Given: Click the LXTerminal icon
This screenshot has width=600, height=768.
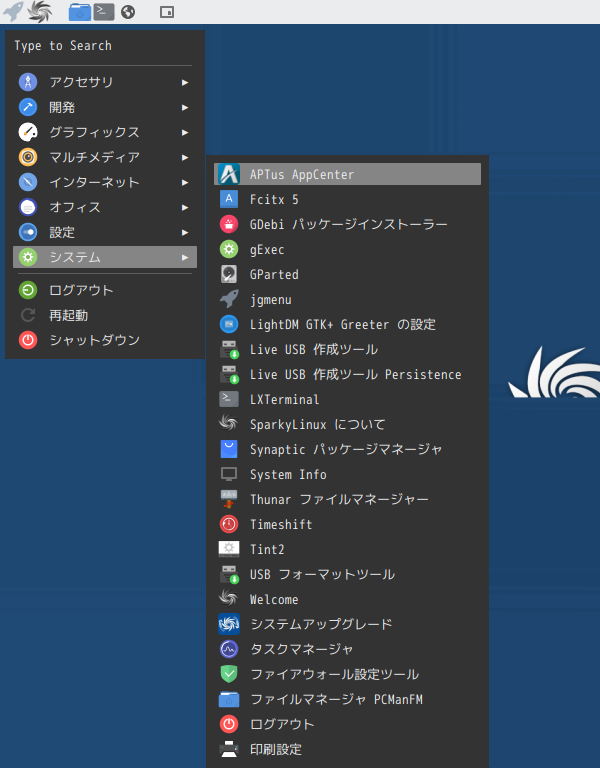Looking at the screenshot, I should pyautogui.click(x=229, y=399).
